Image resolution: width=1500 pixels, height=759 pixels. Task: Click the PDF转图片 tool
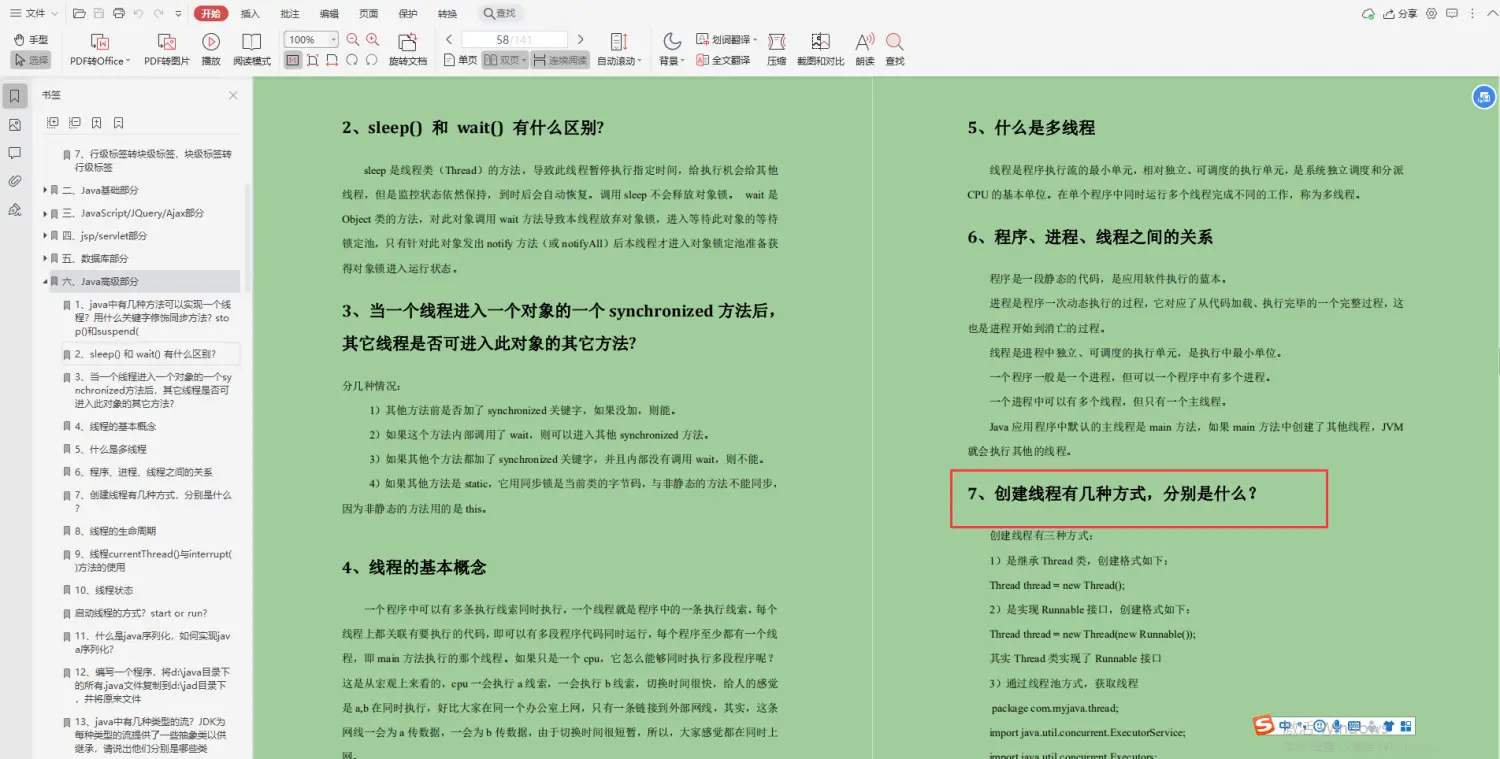pos(167,49)
